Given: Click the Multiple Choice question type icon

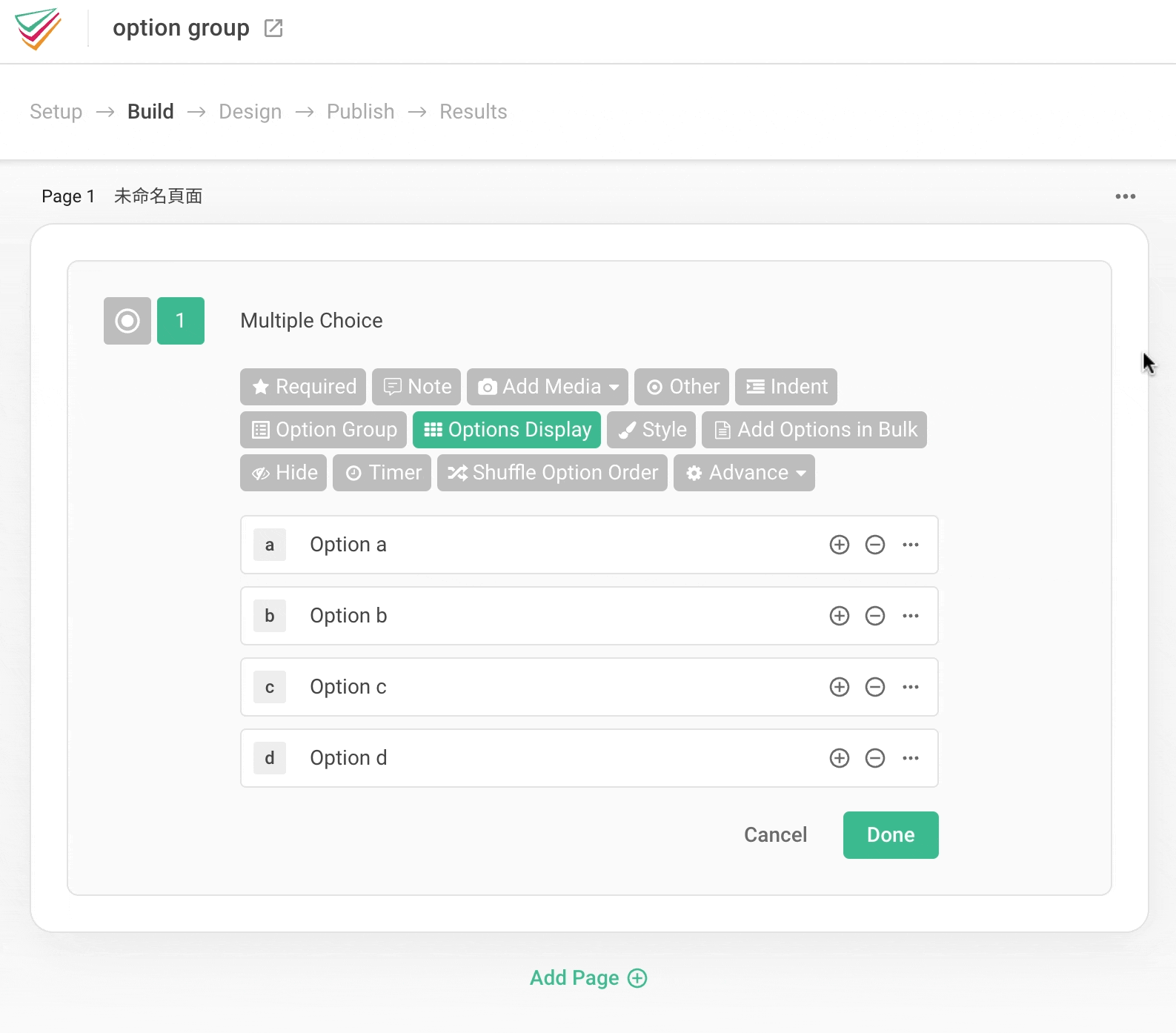Looking at the screenshot, I should pyautogui.click(x=127, y=321).
